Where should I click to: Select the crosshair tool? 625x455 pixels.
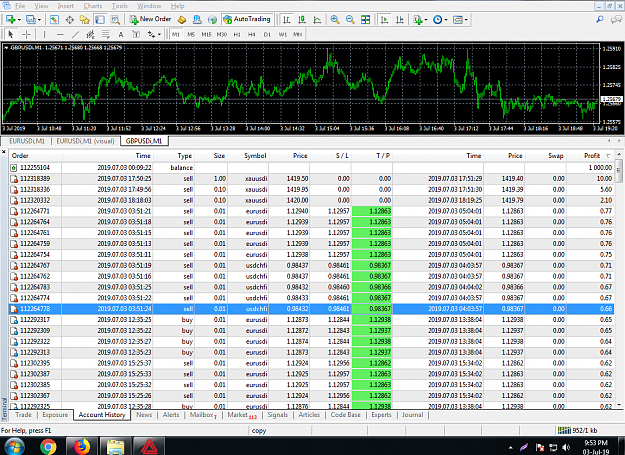pos(26,35)
